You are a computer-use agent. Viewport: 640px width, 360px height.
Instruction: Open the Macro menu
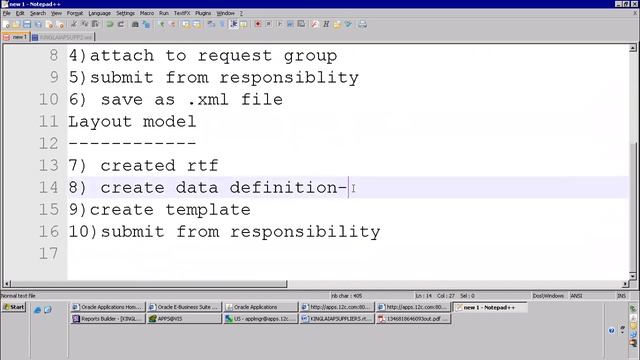(147, 13)
